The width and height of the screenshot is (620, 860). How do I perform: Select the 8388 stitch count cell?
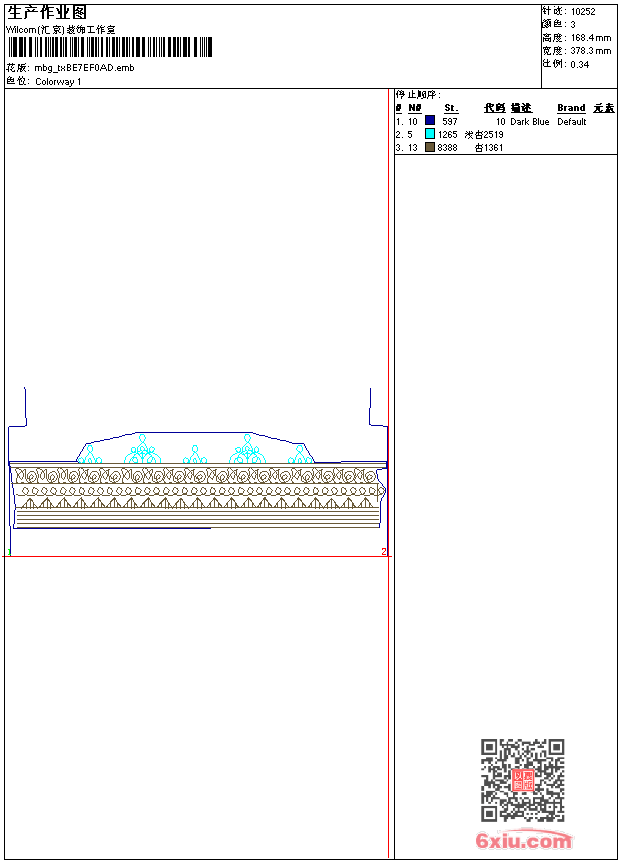448,148
